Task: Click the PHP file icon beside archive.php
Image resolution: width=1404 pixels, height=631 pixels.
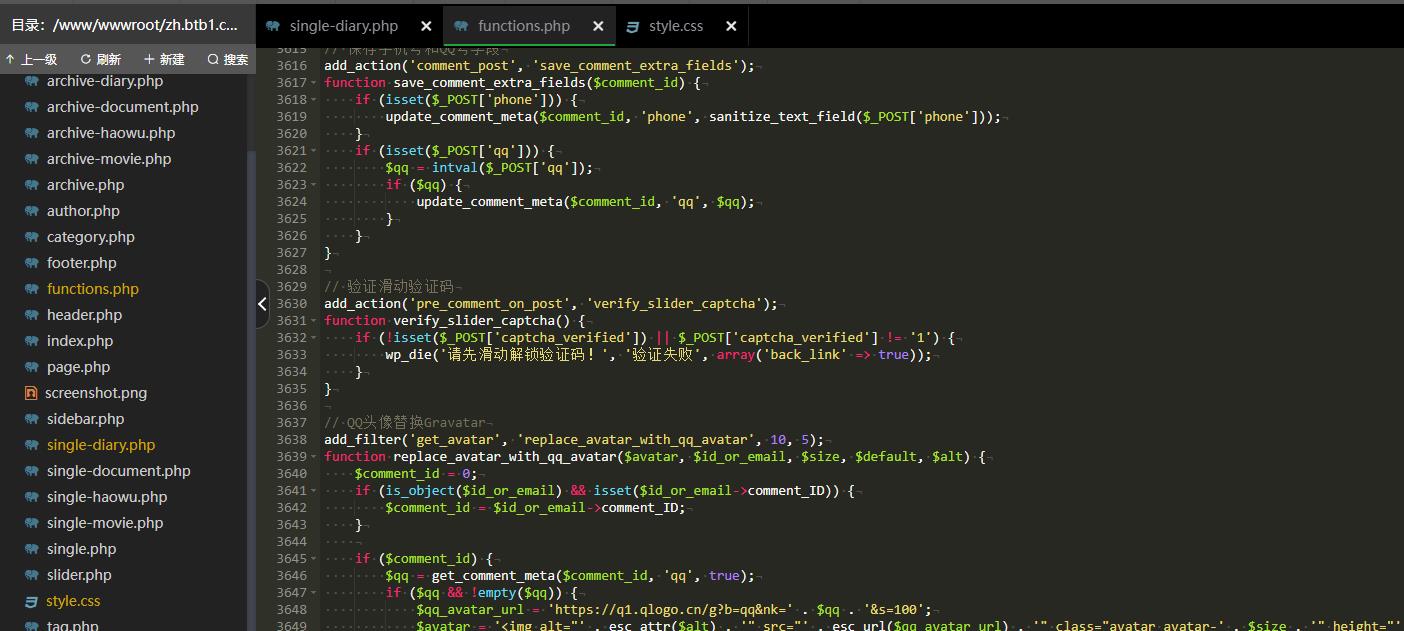Action: (31, 185)
